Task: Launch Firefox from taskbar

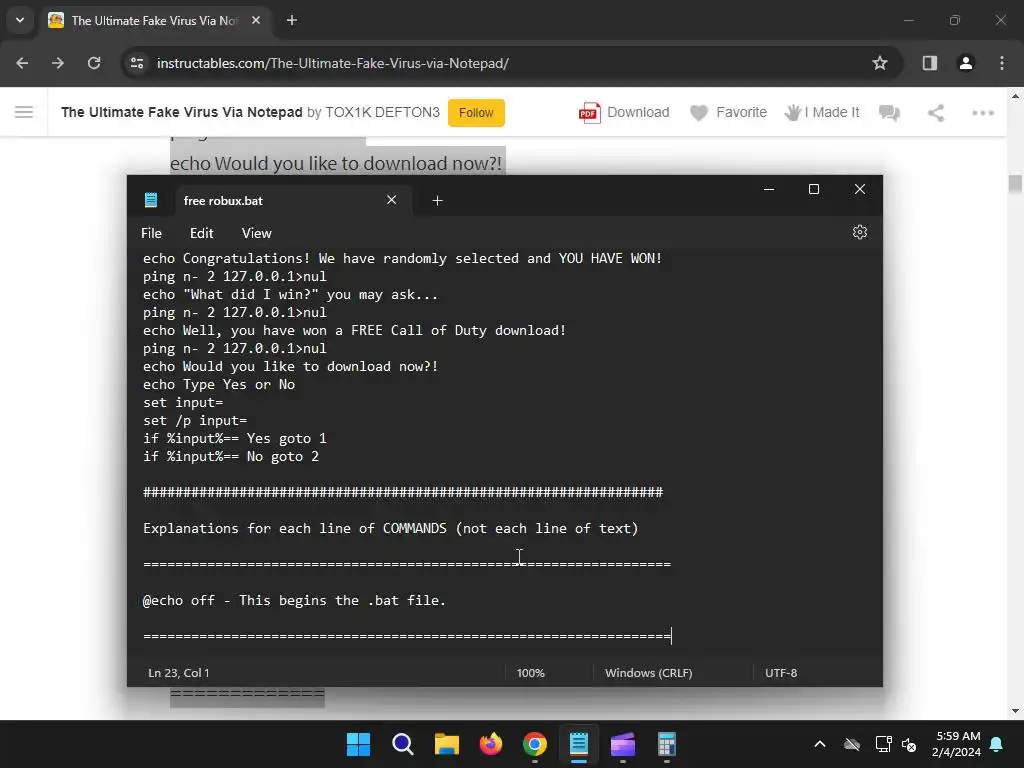Action: [x=490, y=744]
